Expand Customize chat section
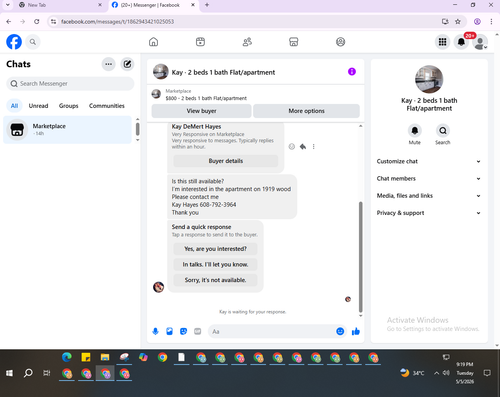 [x=429, y=161]
